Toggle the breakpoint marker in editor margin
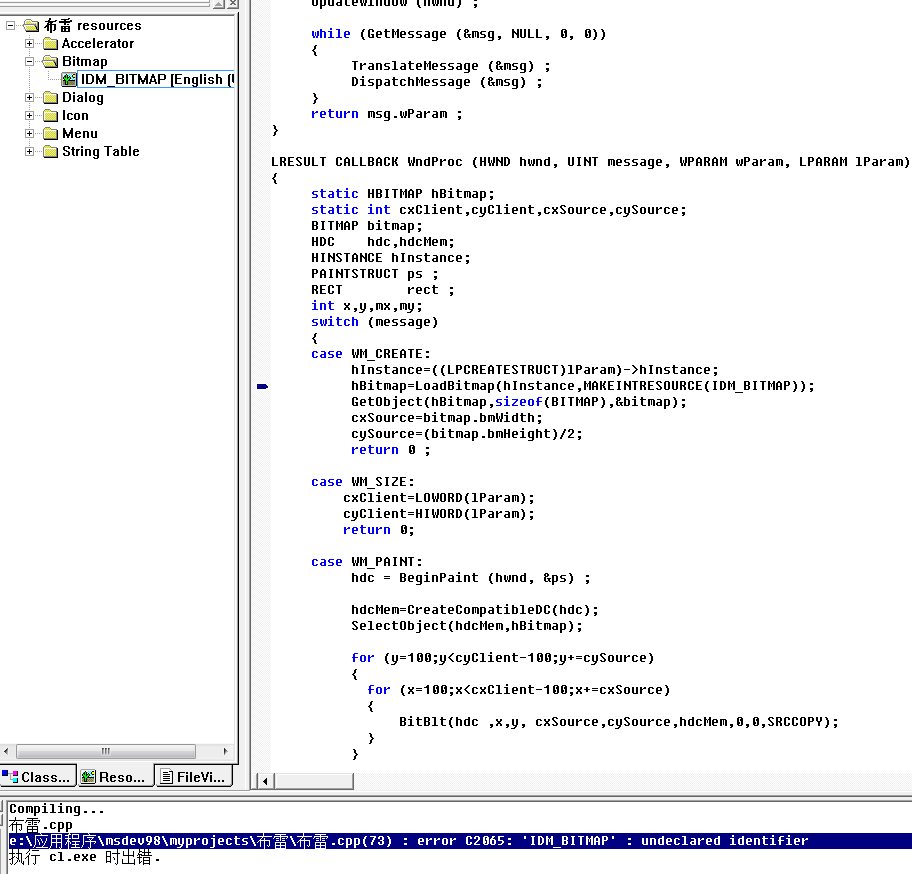Viewport: 912px width, 874px height. 263,385
